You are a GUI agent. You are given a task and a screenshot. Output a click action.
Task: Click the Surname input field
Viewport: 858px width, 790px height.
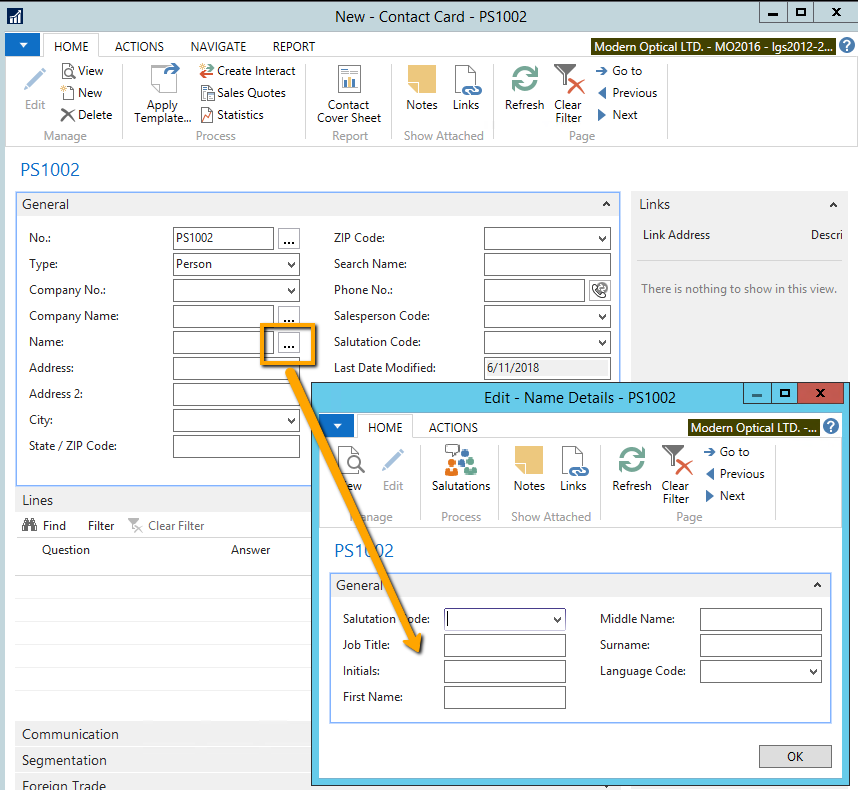761,646
